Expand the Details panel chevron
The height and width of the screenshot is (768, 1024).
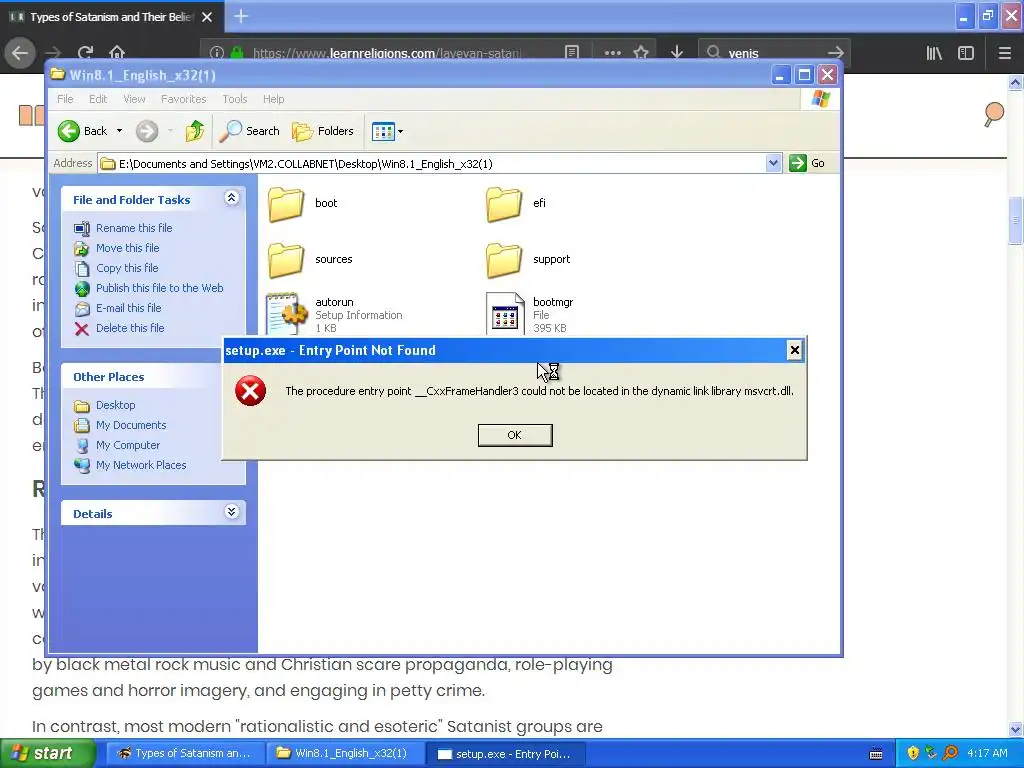click(x=231, y=511)
